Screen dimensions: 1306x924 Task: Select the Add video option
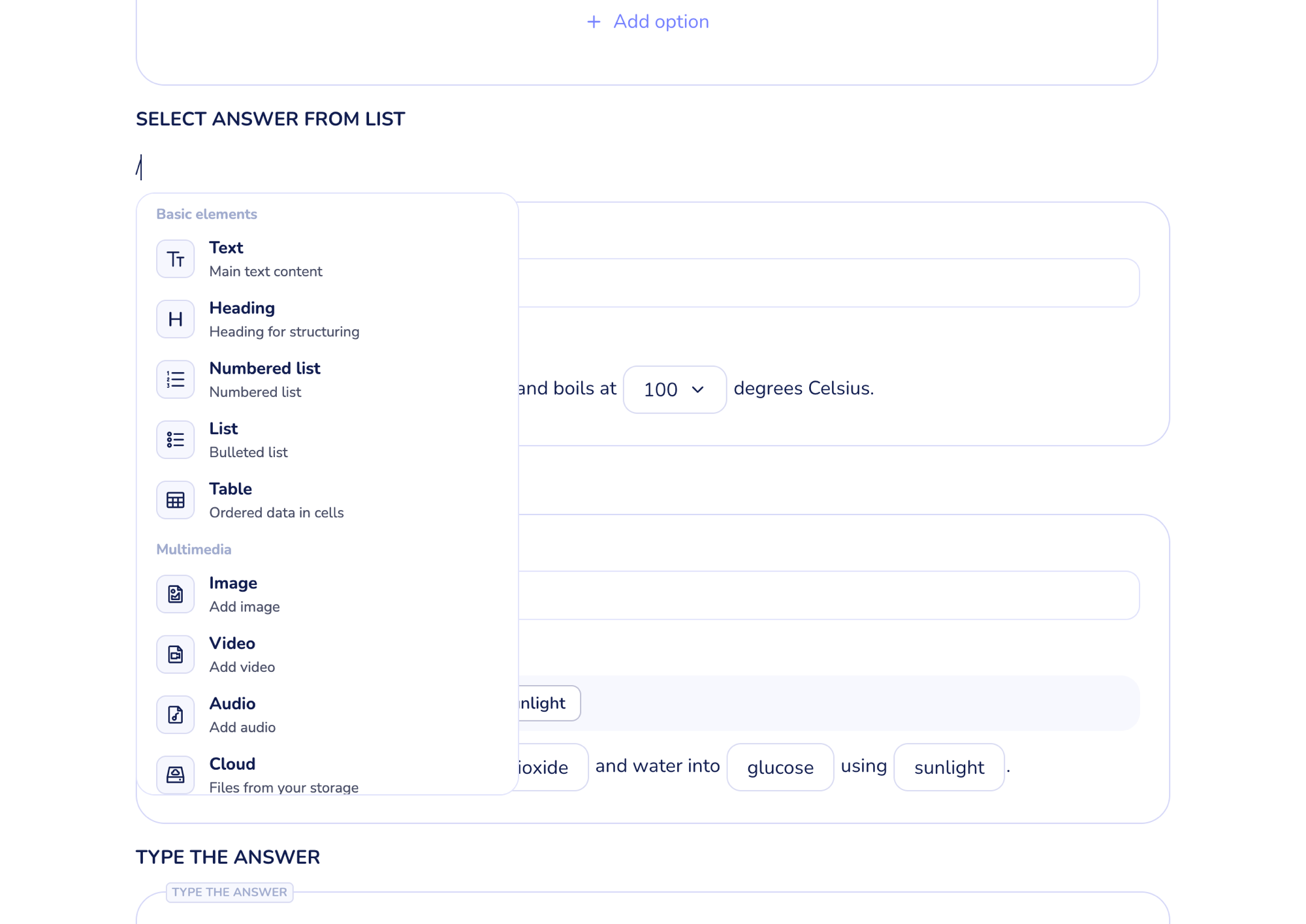(326, 654)
